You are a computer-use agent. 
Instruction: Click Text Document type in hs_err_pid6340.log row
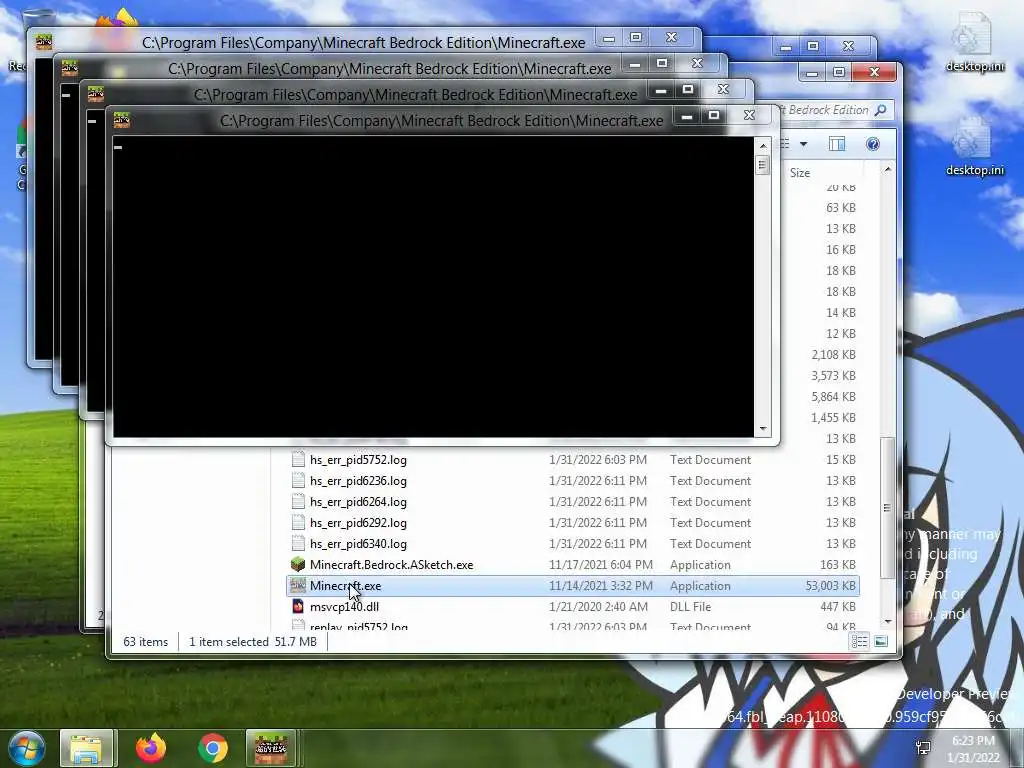click(x=711, y=543)
